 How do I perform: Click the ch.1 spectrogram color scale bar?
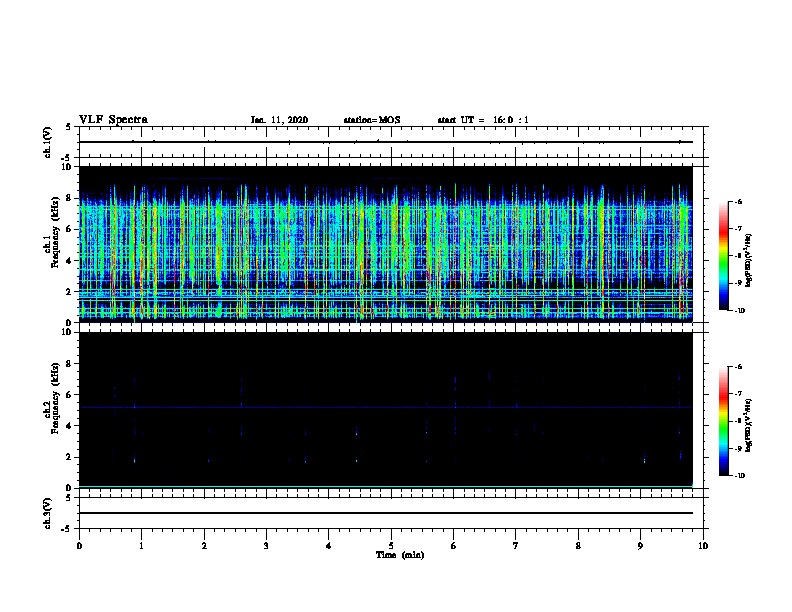point(723,256)
